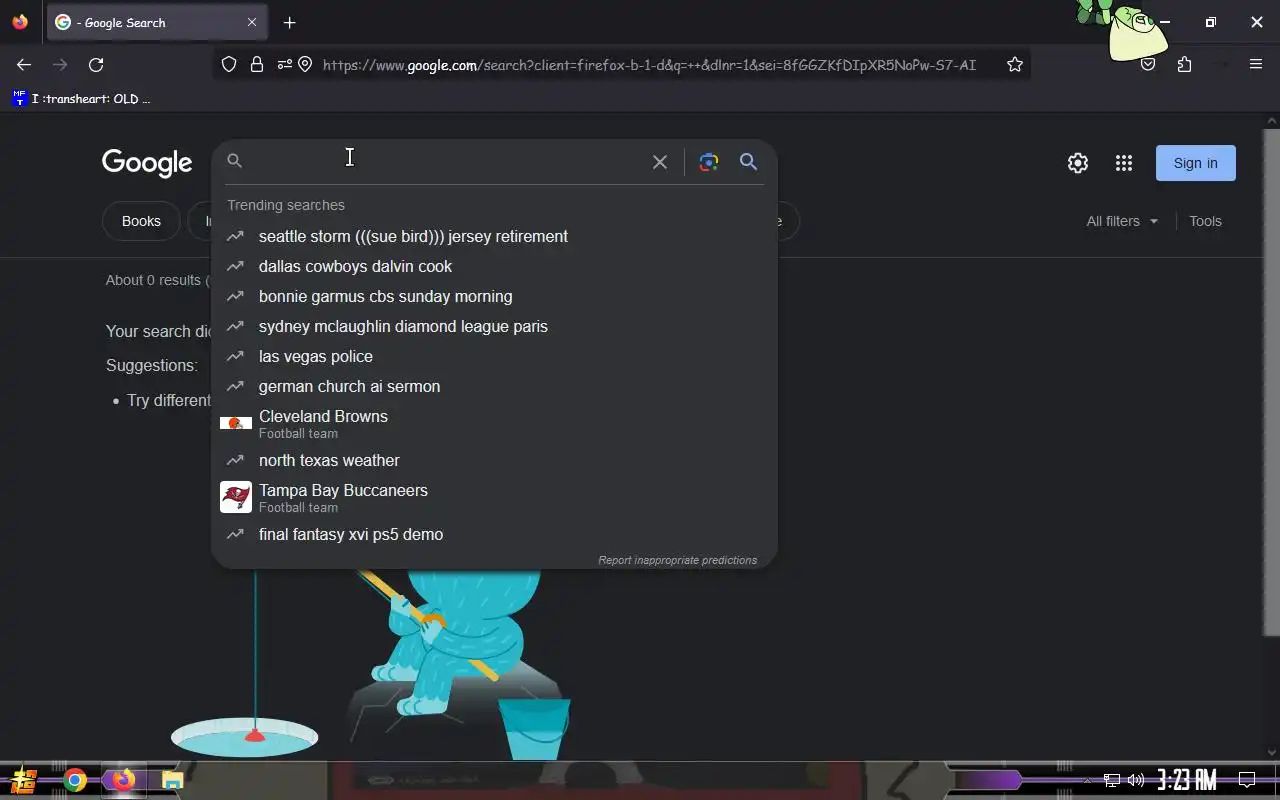Viewport: 1280px width, 800px height.
Task: Click the Tampa Bay Buccaneers logo thumbnail
Action: tap(236, 497)
